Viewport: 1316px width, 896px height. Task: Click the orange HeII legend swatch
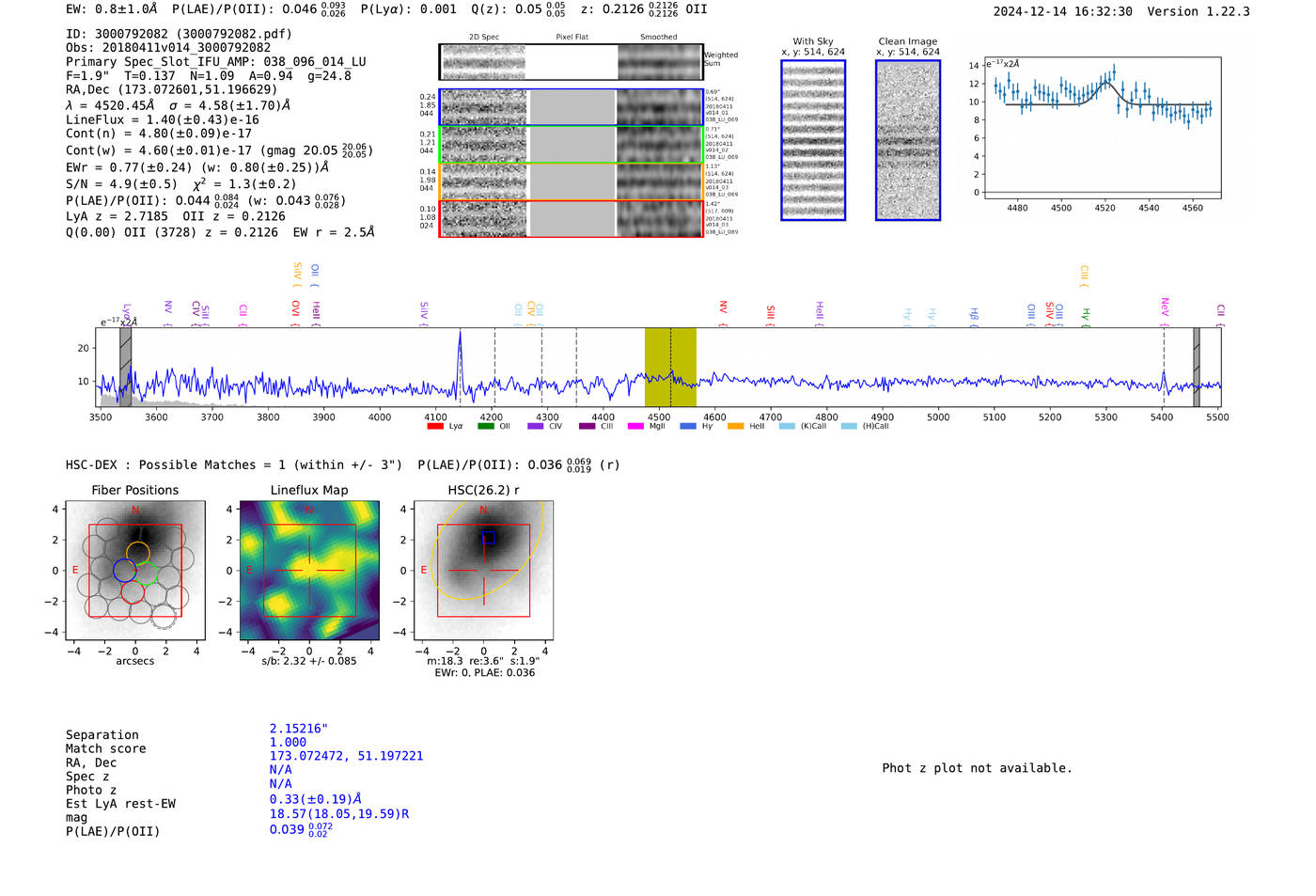click(735, 426)
